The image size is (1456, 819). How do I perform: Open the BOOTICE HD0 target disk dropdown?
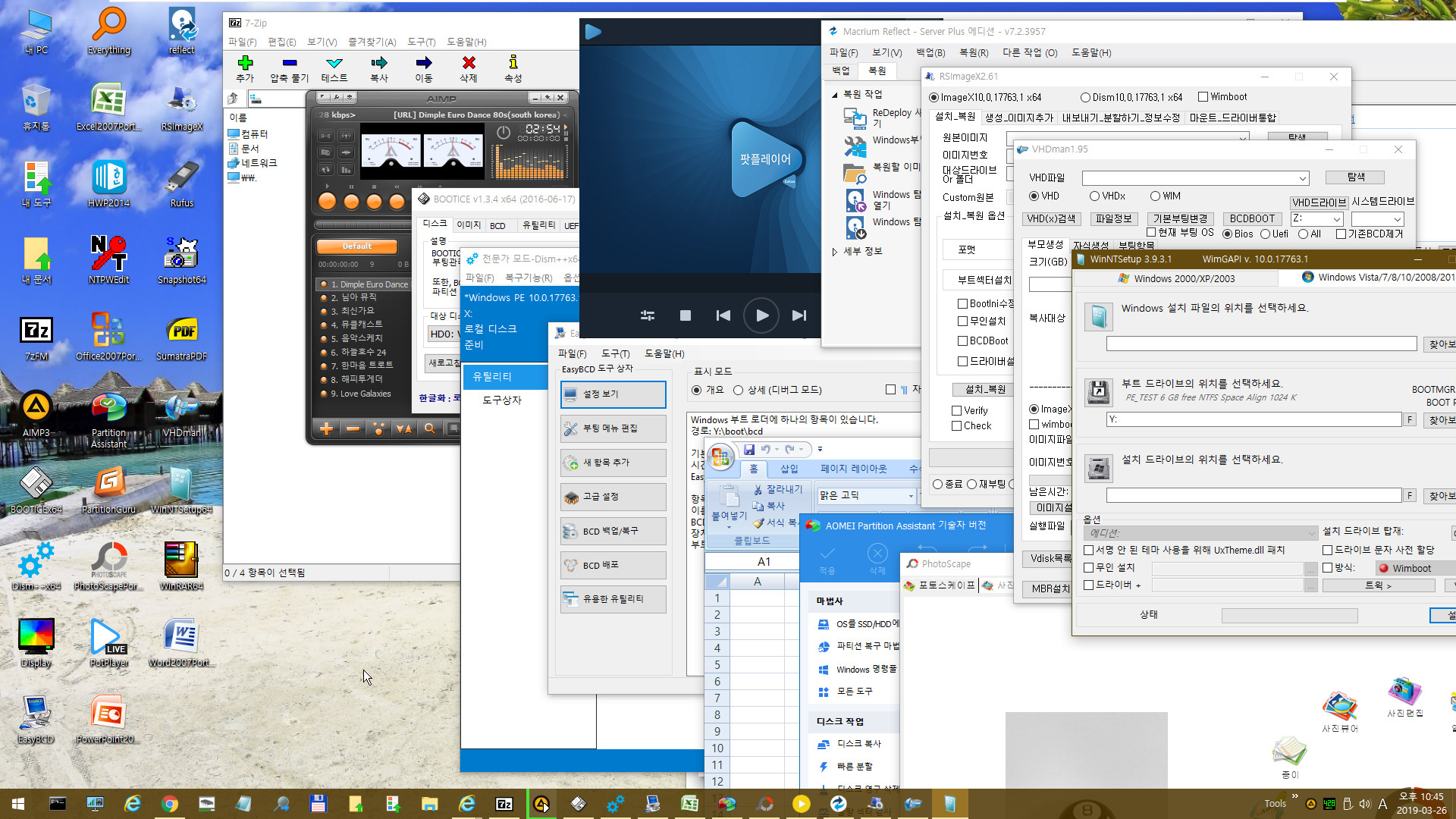tap(443, 334)
